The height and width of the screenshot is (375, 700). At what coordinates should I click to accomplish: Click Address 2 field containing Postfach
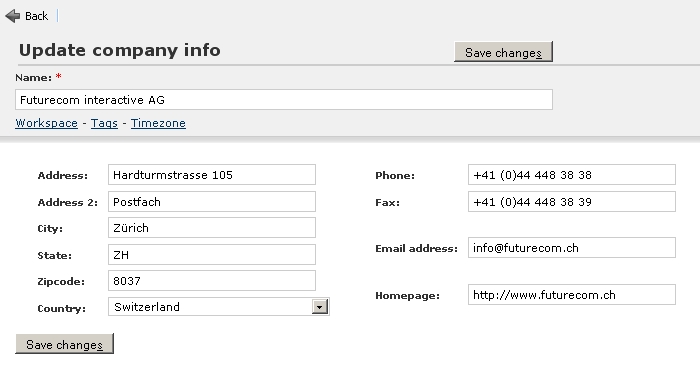(212, 201)
